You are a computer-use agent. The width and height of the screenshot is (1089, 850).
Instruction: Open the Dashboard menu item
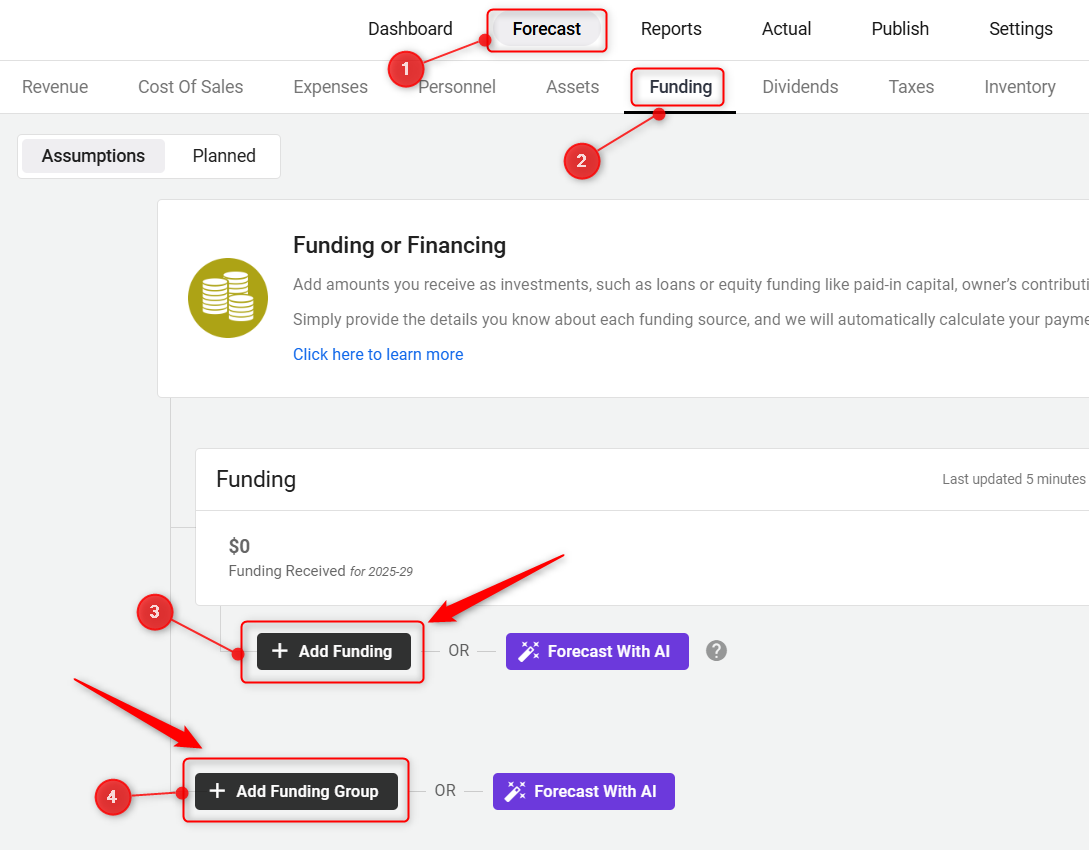[410, 29]
